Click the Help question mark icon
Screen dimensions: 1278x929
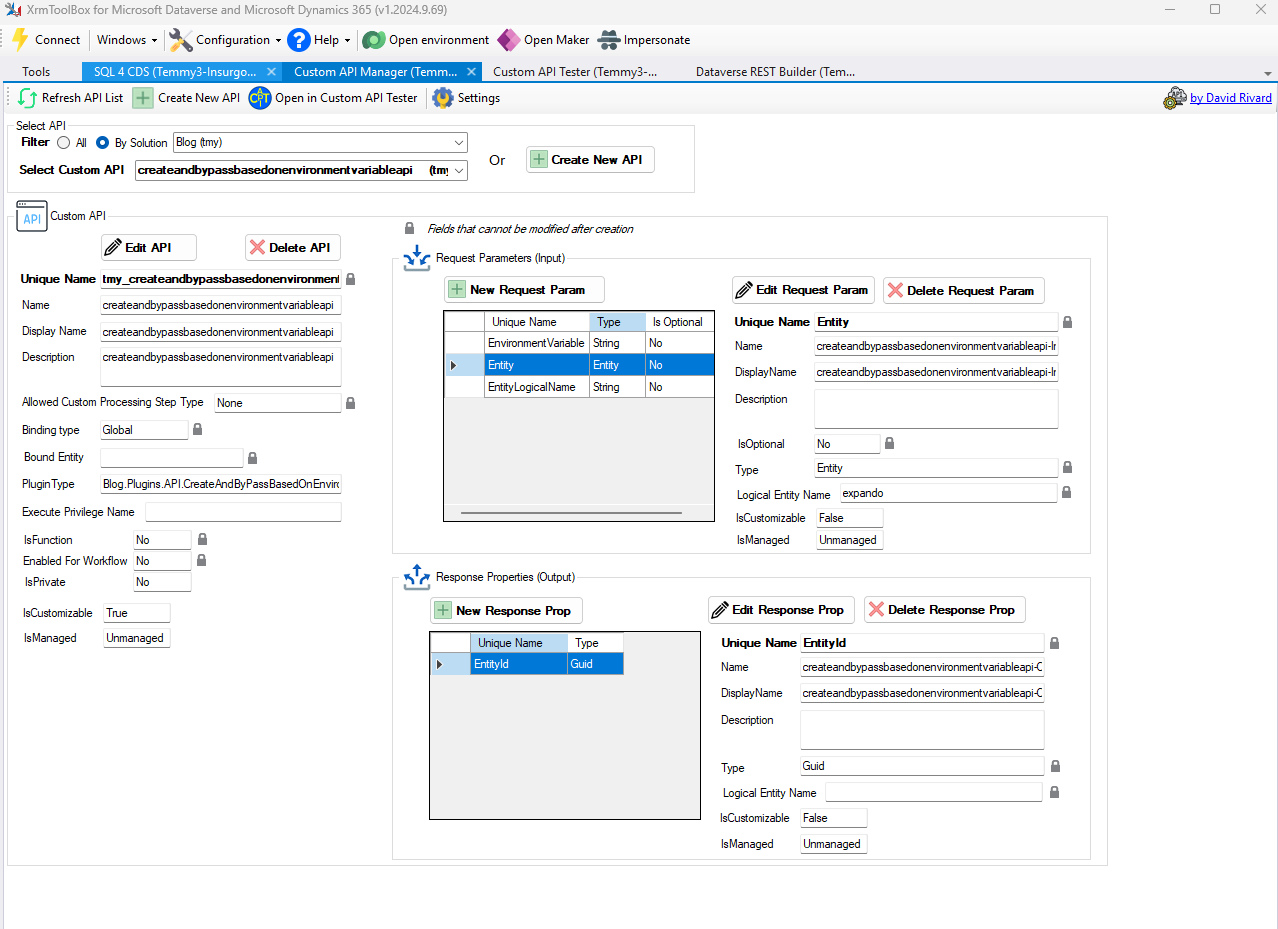click(x=299, y=40)
